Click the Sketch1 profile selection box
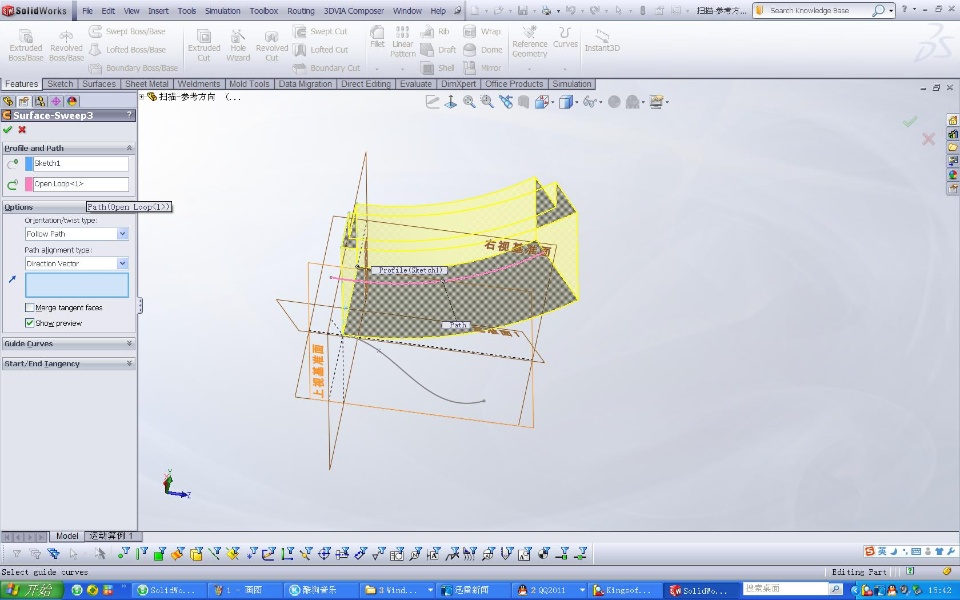 (x=81, y=163)
